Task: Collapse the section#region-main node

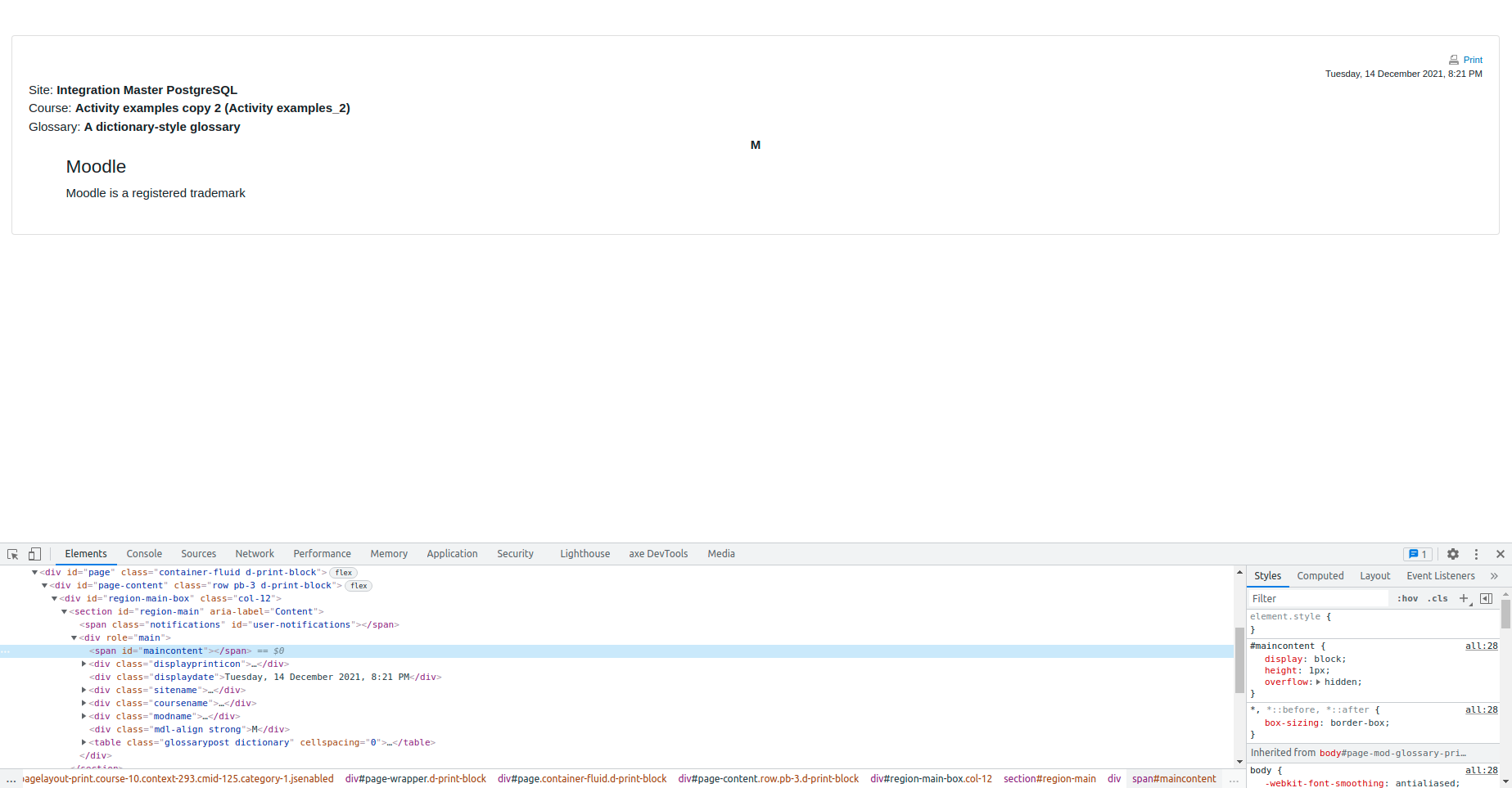Action: click(x=64, y=612)
